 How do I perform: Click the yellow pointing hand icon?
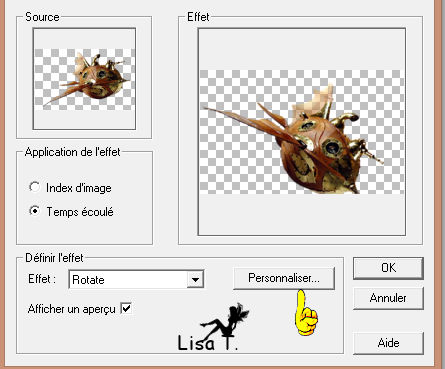pos(306,312)
